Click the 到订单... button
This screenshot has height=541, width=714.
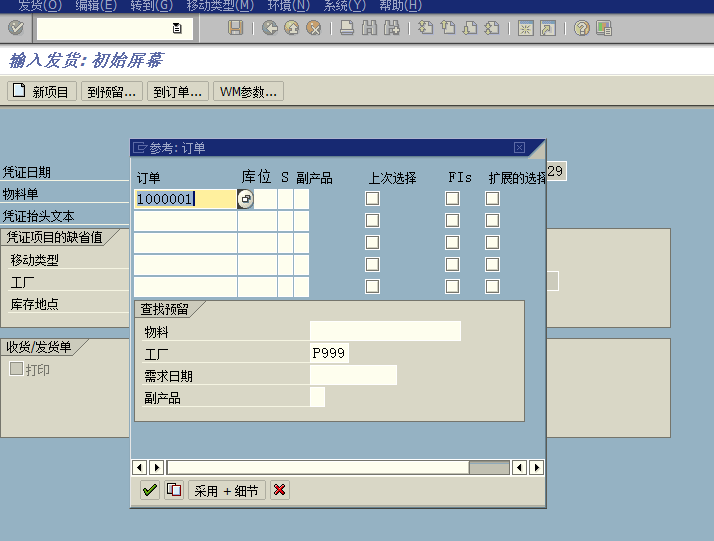pyautogui.click(x=178, y=92)
